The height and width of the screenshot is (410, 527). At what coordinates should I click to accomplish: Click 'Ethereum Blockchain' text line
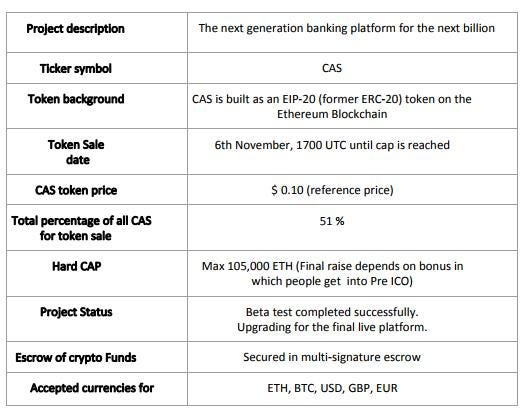[332, 114]
